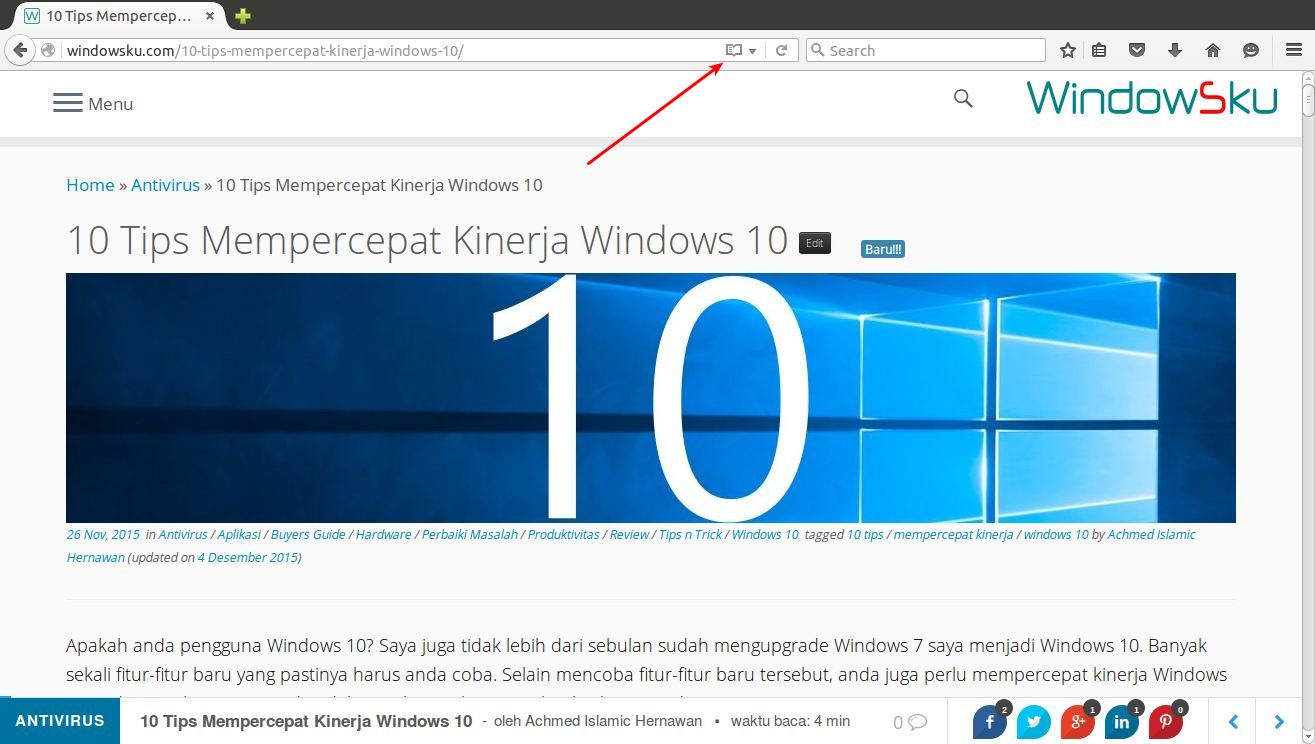Viewport: 1315px width, 744px height.
Task: Open the Tips n Trick category link
Action: [x=691, y=534]
